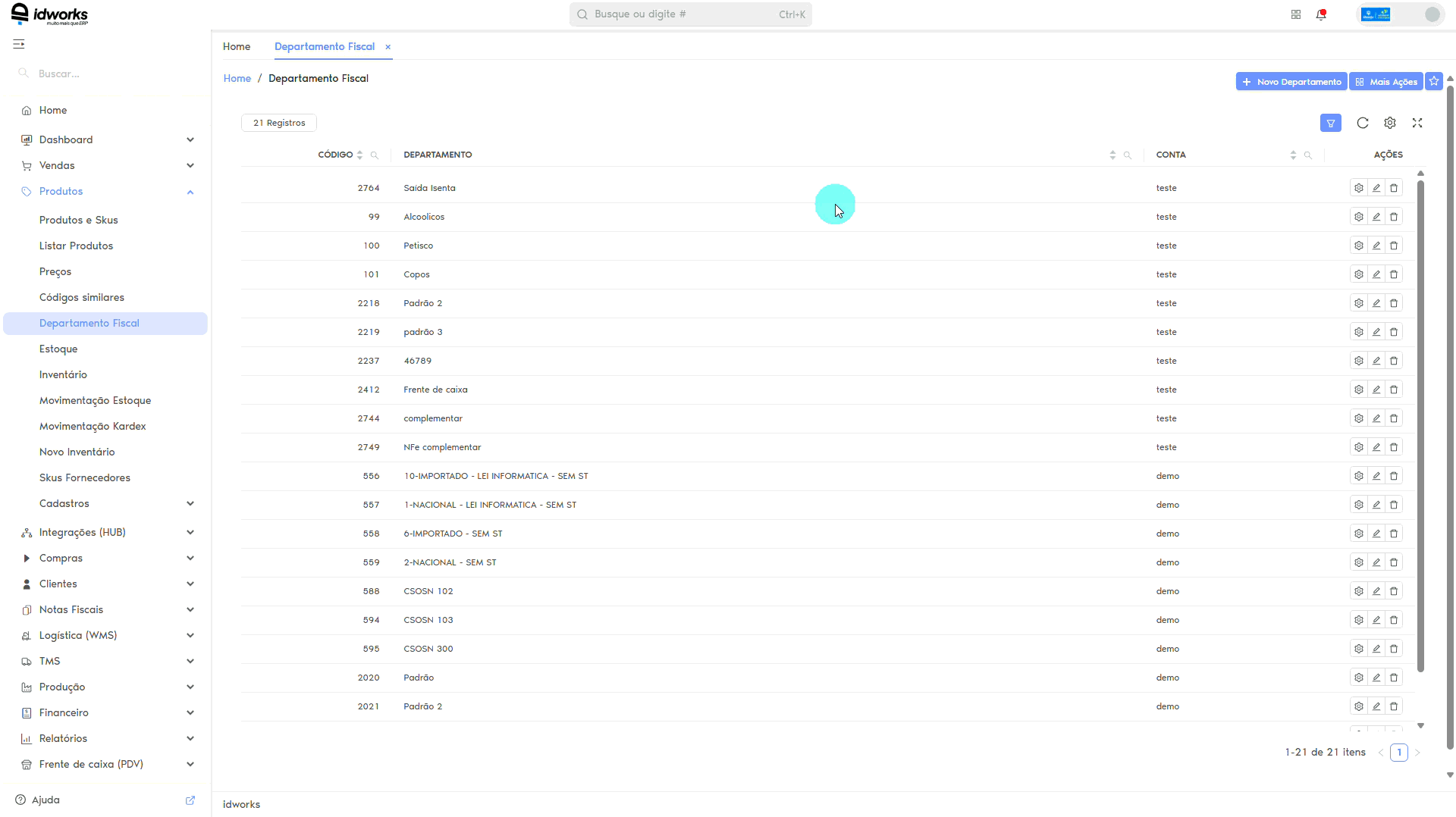Open table settings gear icon
This screenshot has width=1456, height=817.
pyautogui.click(x=1390, y=123)
